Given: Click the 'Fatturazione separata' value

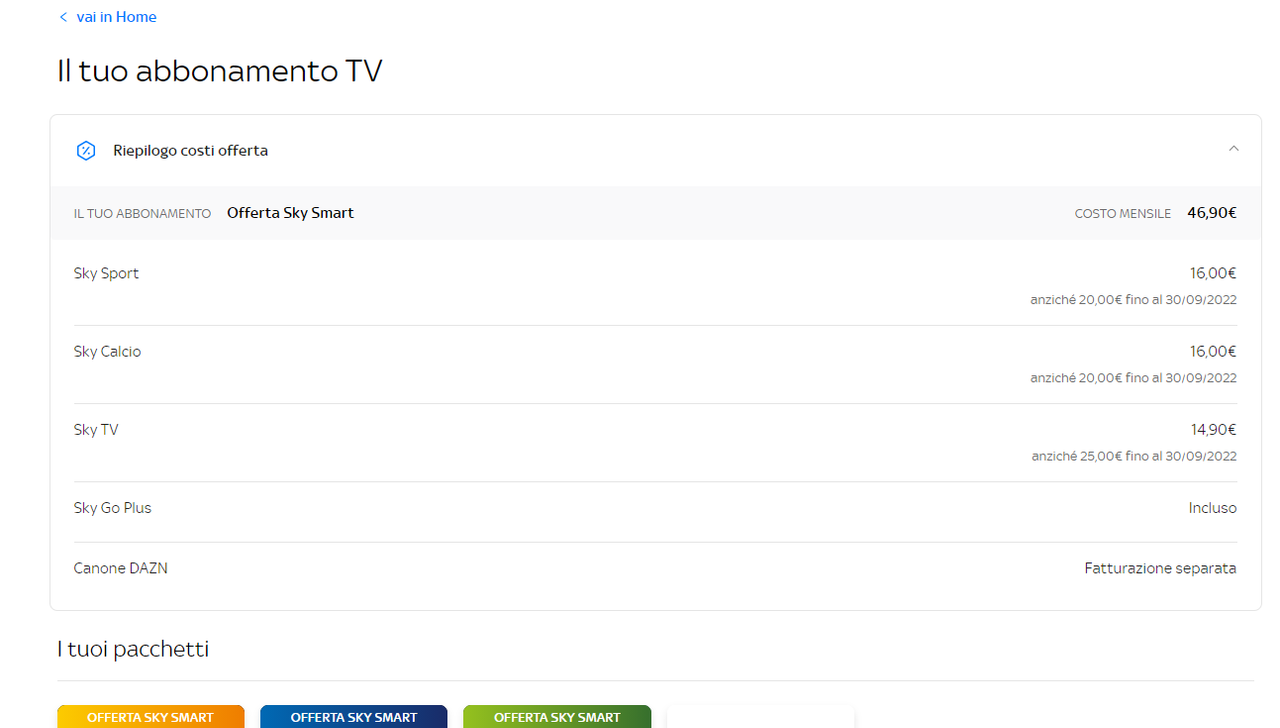Looking at the screenshot, I should [x=1160, y=568].
